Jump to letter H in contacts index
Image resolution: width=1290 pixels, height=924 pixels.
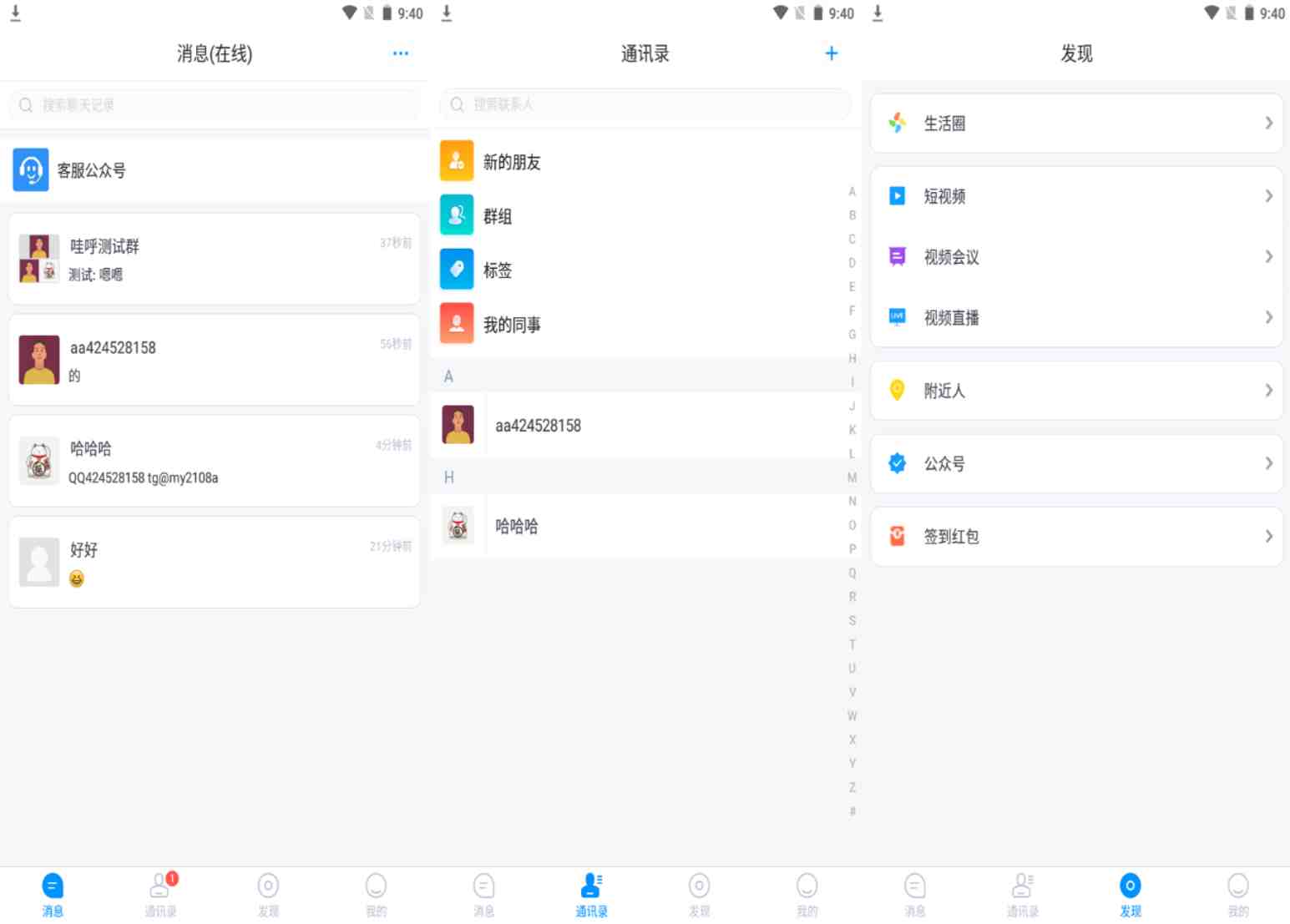[852, 358]
